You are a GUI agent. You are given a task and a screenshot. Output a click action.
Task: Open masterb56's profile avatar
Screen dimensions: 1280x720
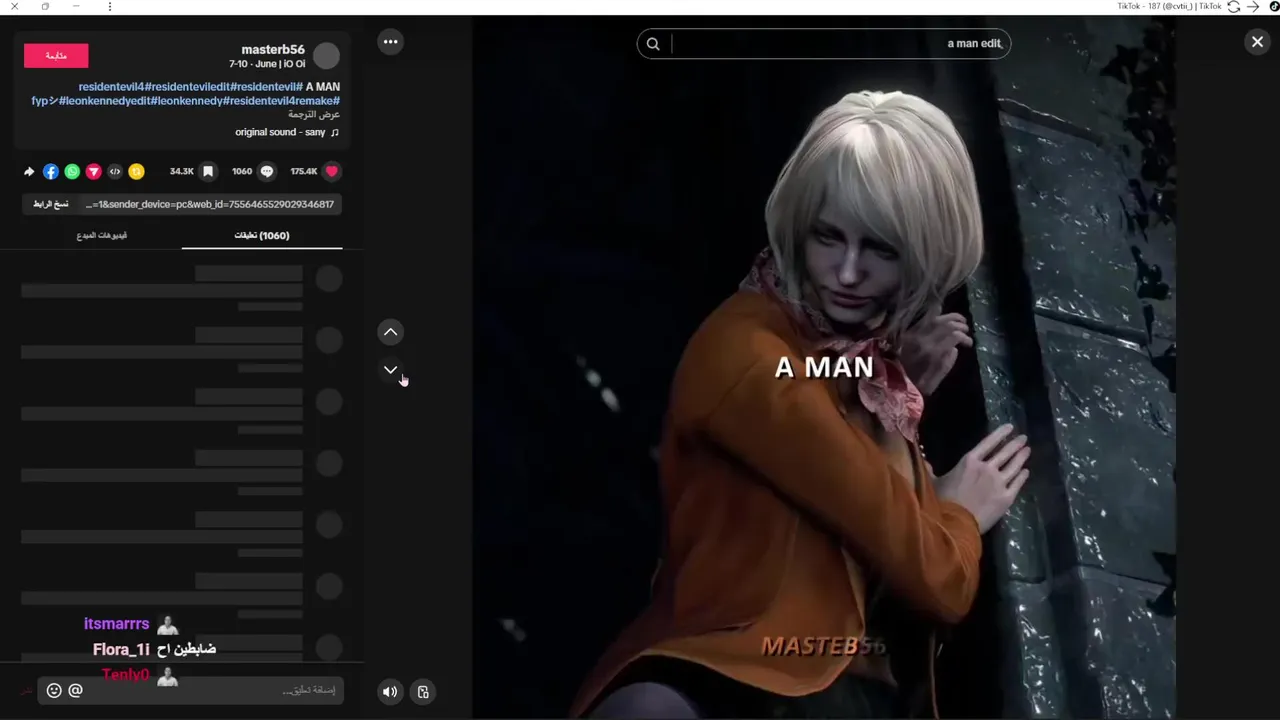click(x=327, y=56)
